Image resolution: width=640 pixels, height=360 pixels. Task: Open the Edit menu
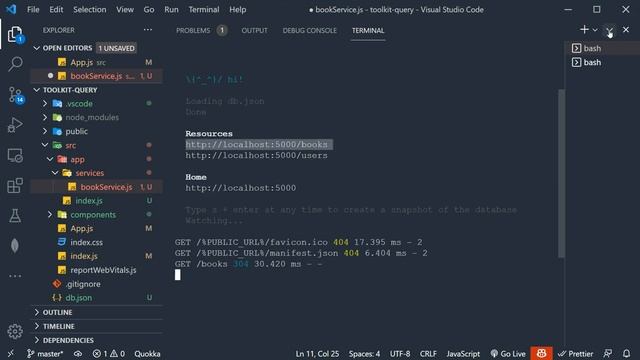tap(56, 9)
